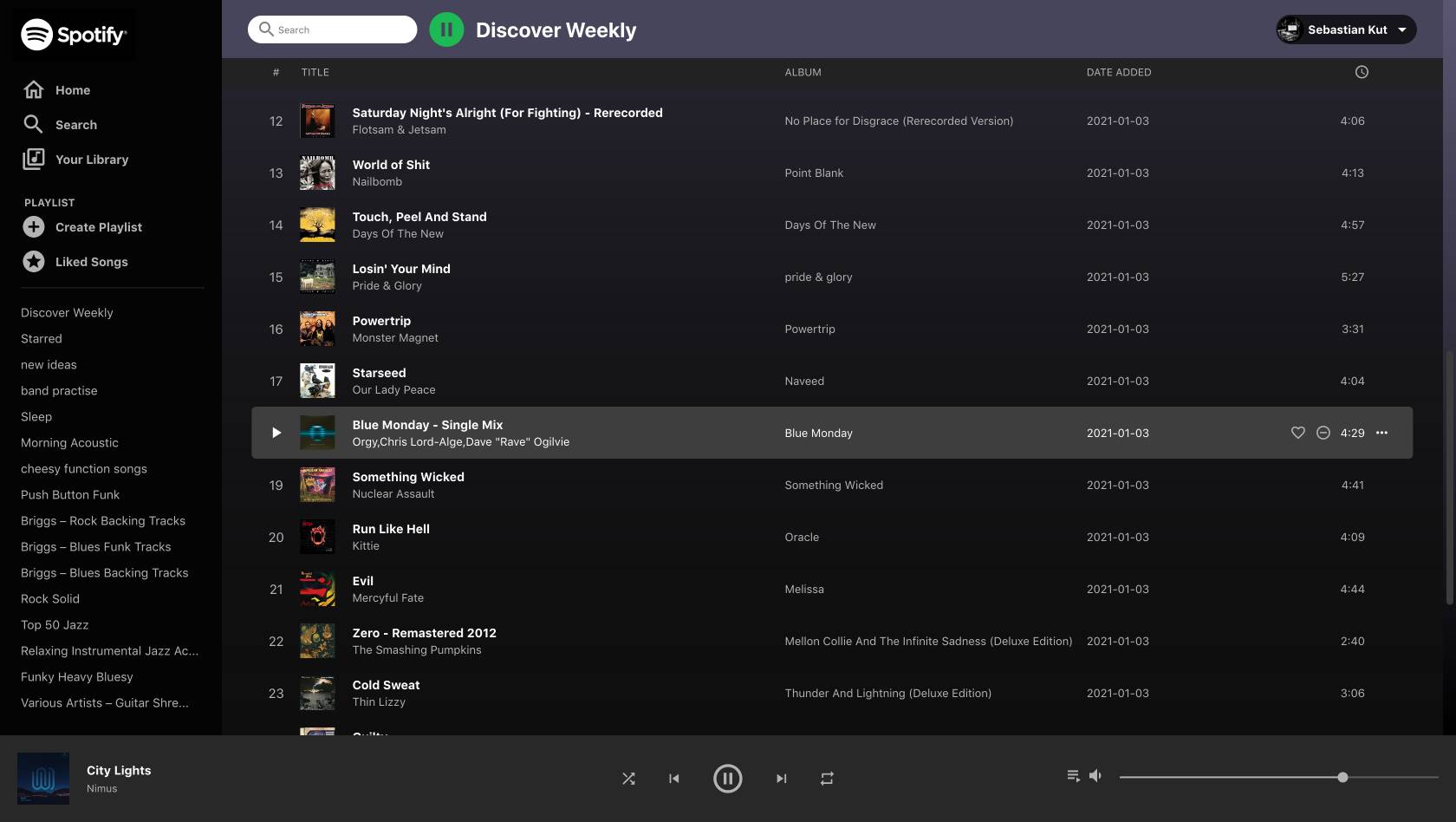Pause Discover Weekly with the green button

click(446, 29)
